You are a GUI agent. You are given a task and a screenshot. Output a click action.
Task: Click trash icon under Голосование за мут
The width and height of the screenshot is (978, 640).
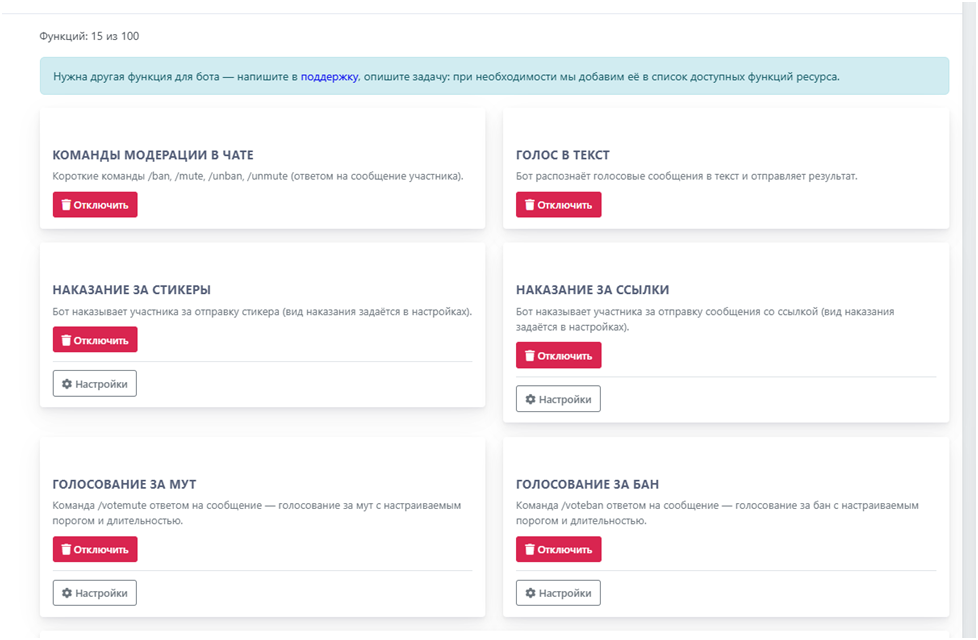point(66,550)
